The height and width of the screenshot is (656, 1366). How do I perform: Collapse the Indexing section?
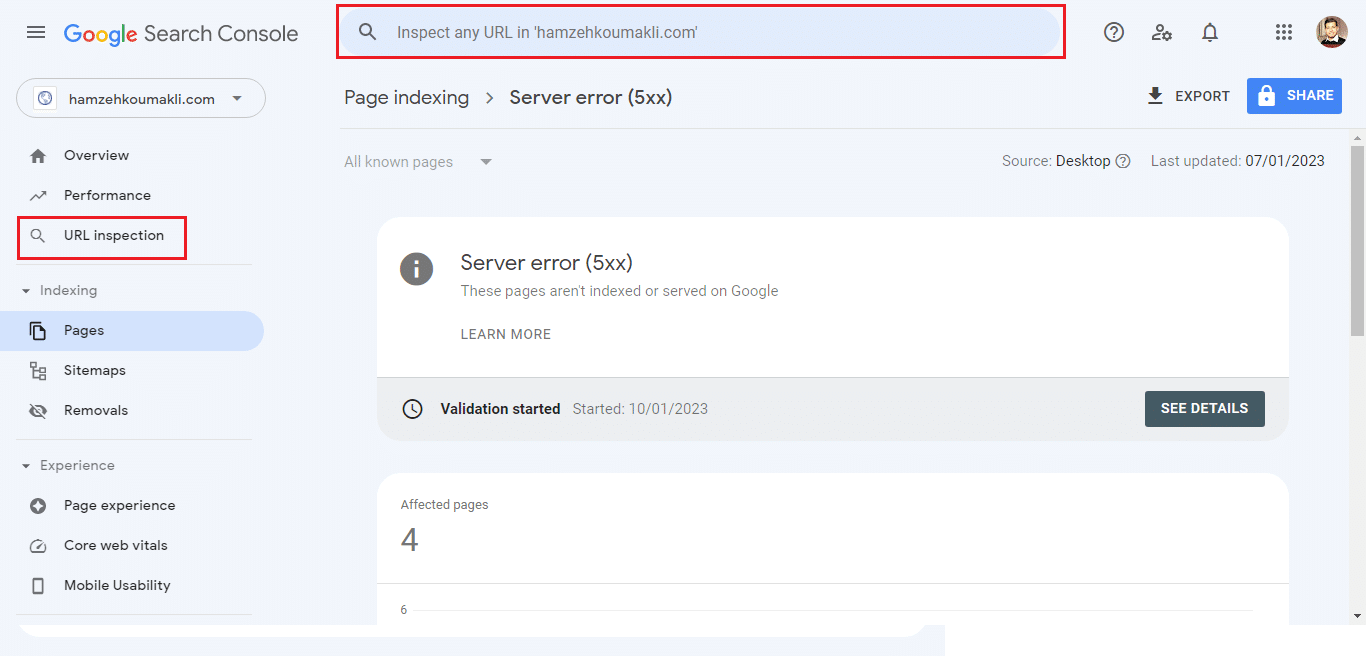point(27,291)
